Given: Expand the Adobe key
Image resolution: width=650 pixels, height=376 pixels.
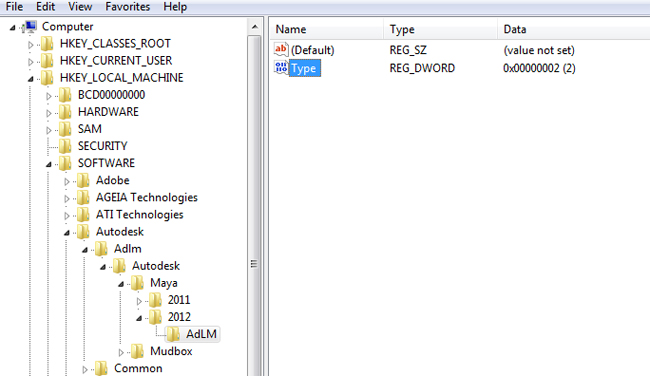Looking at the screenshot, I should (x=67, y=182).
